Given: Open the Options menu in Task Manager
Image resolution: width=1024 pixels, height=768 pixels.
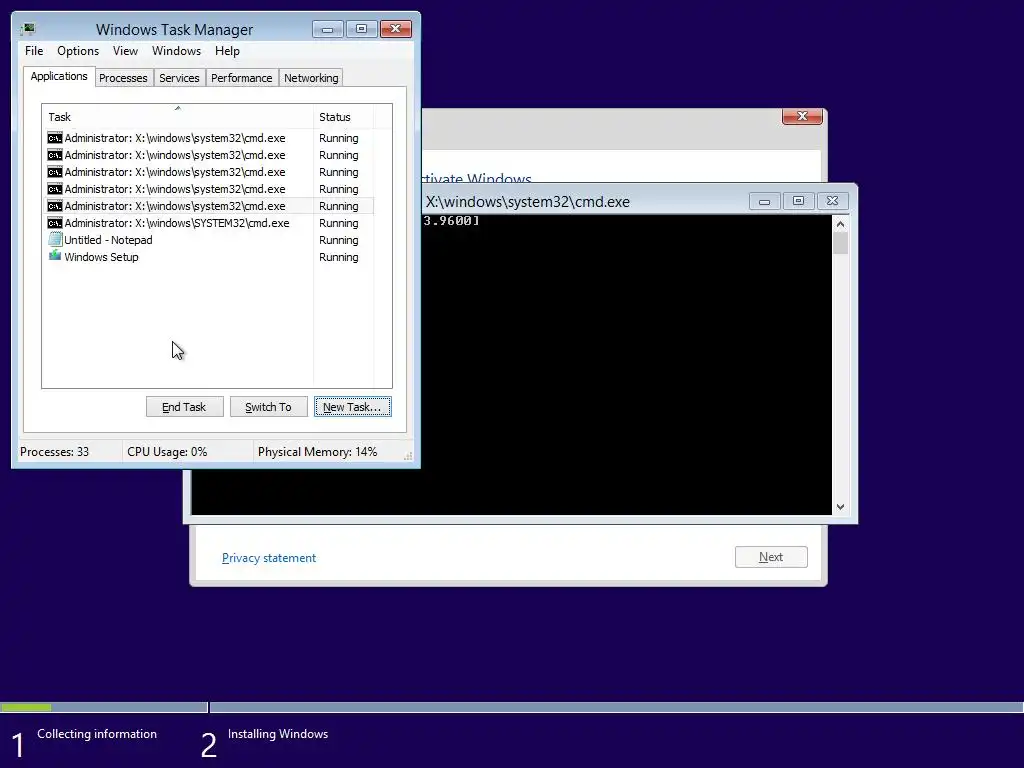Looking at the screenshot, I should 78,51.
